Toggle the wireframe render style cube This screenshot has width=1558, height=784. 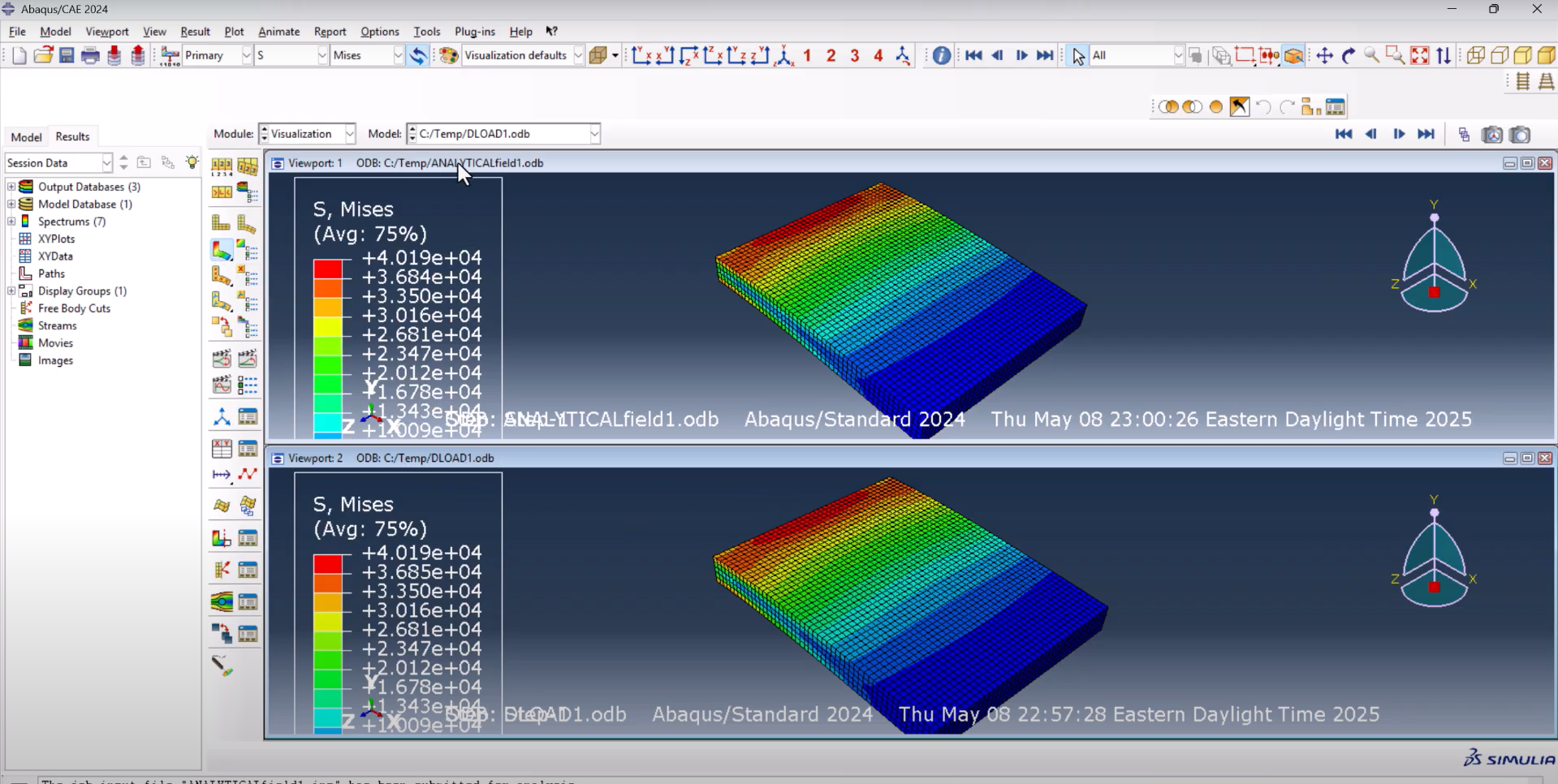[x=1476, y=55]
